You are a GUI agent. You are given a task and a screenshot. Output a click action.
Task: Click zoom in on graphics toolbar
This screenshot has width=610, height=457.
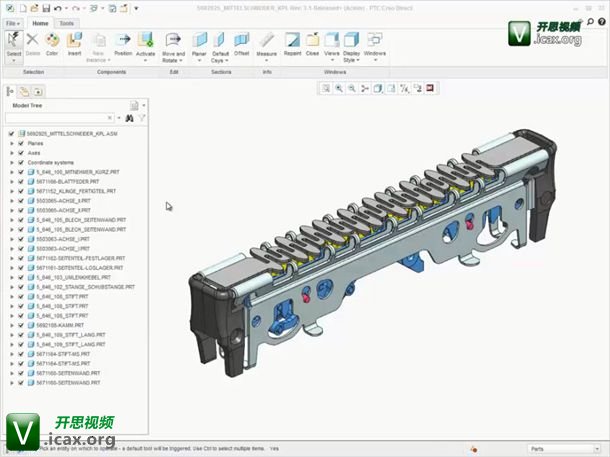(339, 88)
